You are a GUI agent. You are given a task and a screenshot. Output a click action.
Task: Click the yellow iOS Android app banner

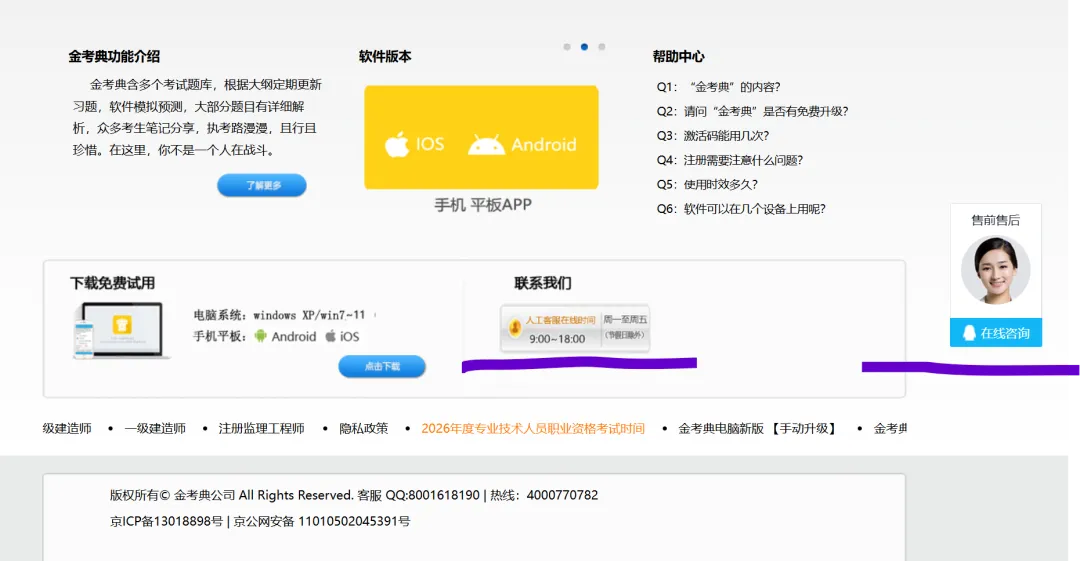click(x=481, y=137)
